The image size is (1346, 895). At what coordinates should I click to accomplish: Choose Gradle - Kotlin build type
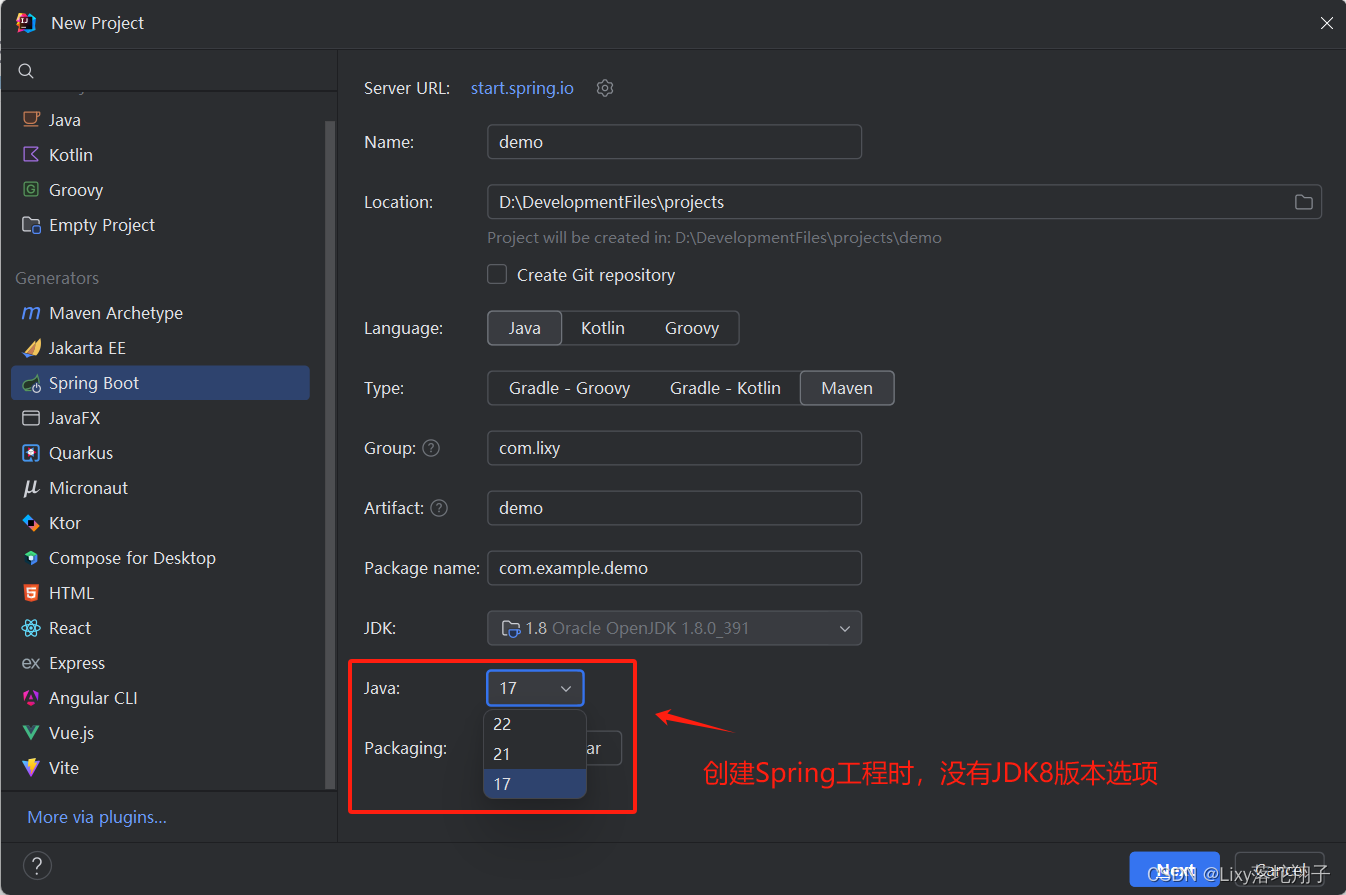click(x=725, y=388)
